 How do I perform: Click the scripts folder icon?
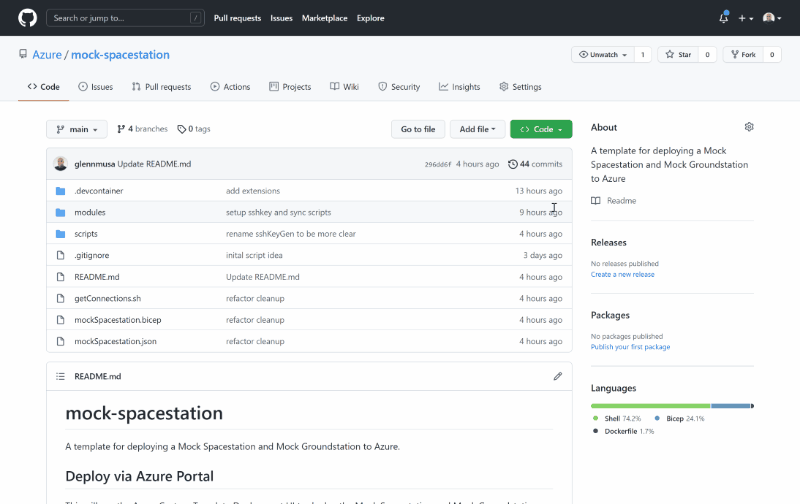[x=60, y=234]
